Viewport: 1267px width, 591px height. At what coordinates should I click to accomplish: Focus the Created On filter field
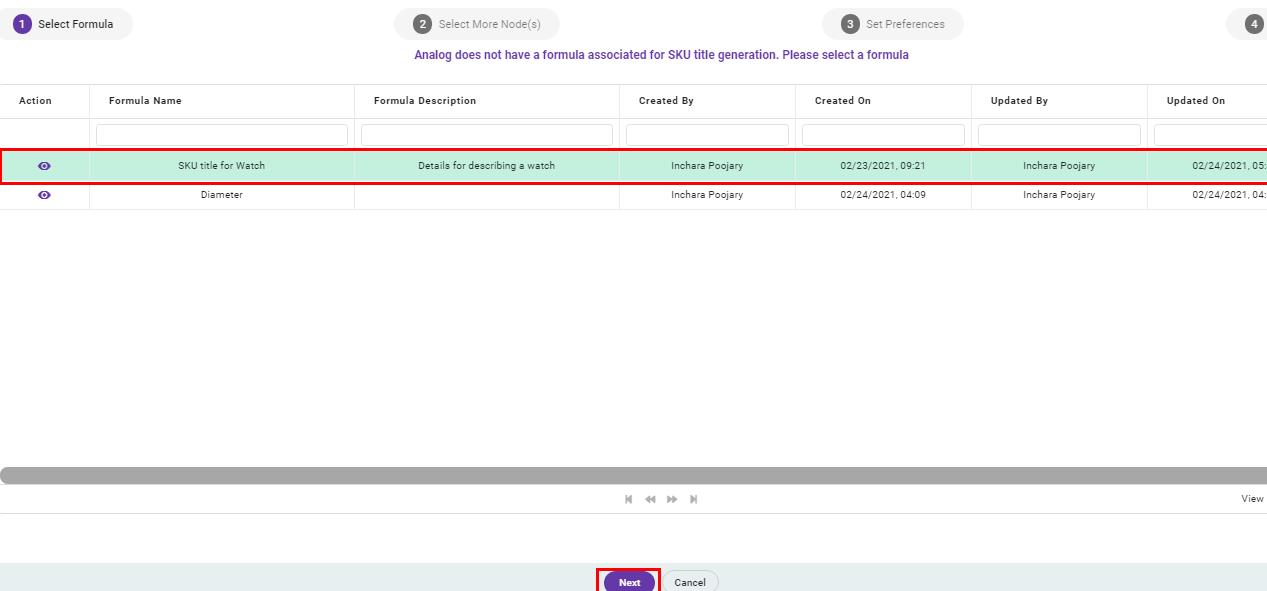click(x=883, y=135)
